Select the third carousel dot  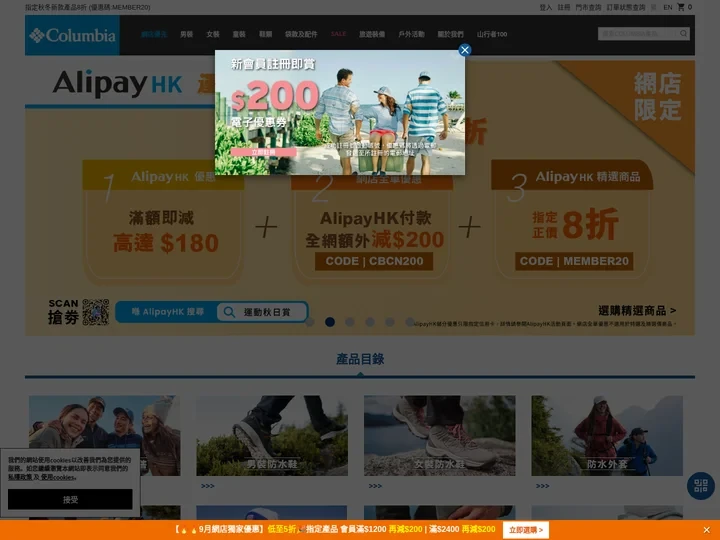pyautogui.click(x=350, y=322)
